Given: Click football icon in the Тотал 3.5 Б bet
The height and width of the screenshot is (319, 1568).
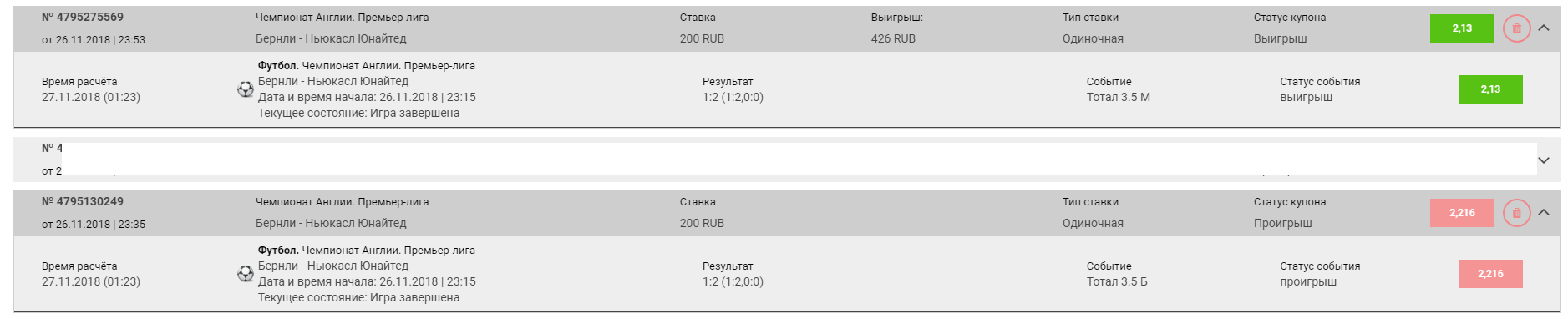Looking at the screenshot, I should coord(246,274).
